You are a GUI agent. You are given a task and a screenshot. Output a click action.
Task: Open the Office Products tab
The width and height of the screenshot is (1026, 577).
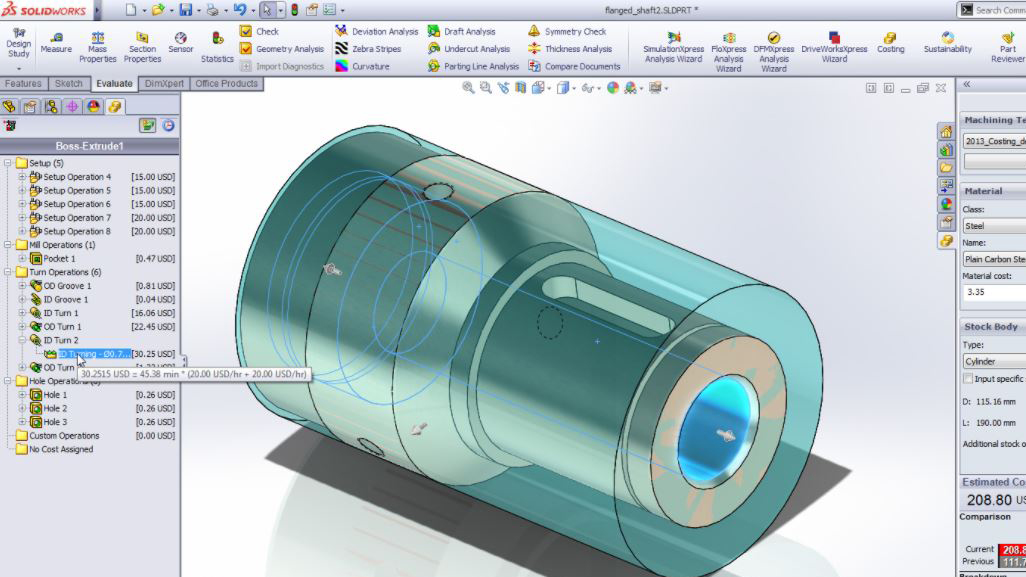226,84
